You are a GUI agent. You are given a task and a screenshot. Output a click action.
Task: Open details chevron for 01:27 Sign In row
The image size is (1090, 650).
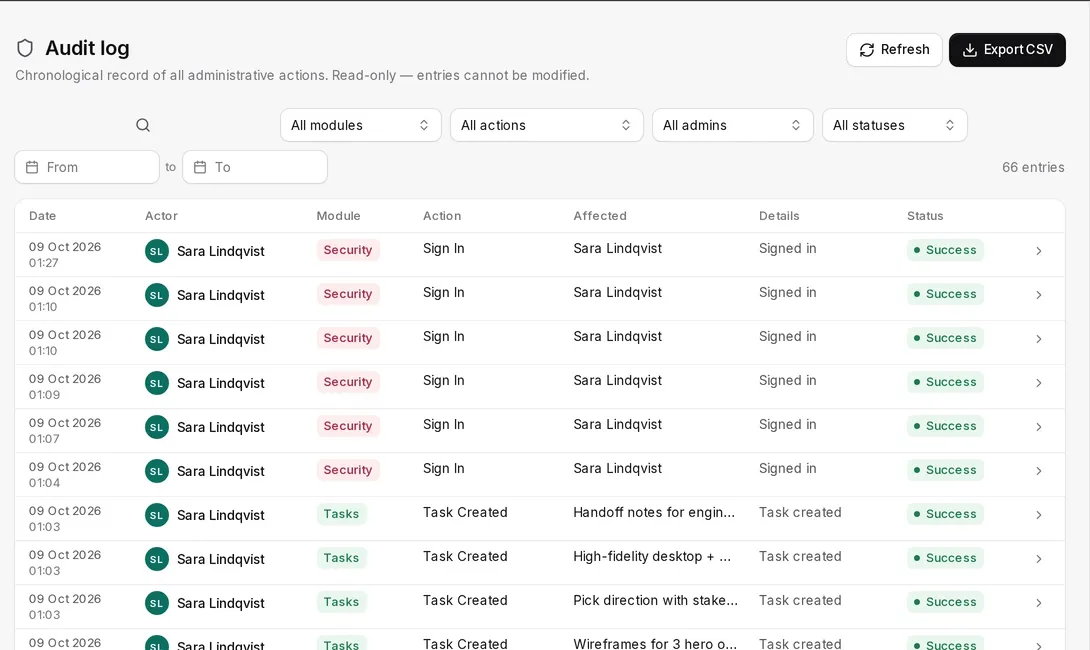(x=1039, y=251)
